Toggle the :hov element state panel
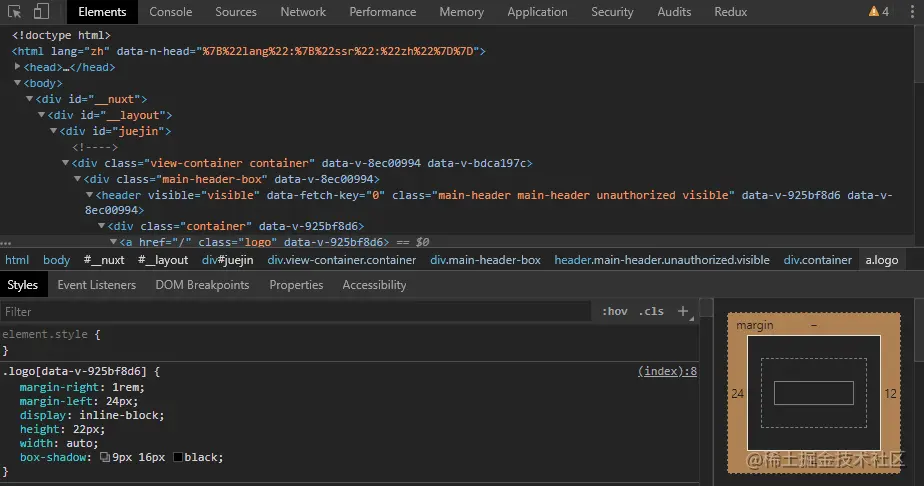This screenshot has width=924, height=486. [615, 311]
